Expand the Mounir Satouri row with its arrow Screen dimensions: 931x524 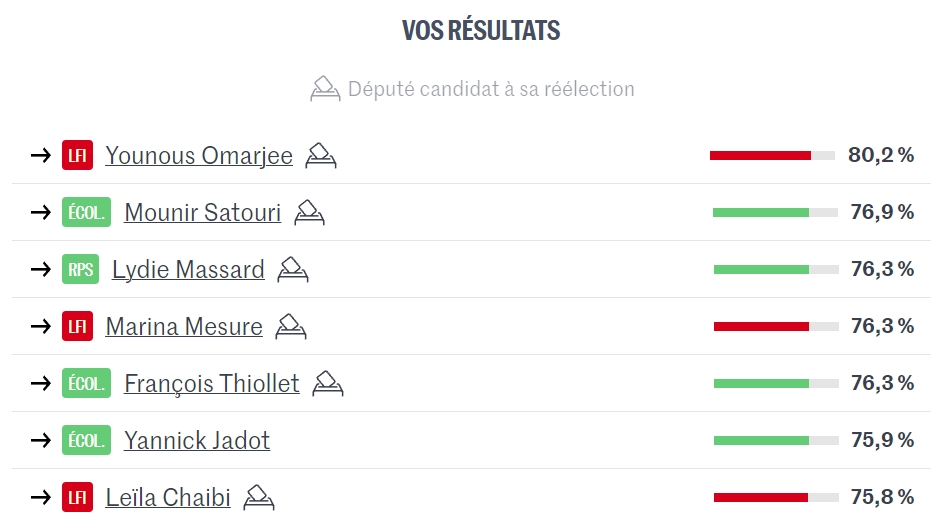pyautogui.click(x=41, y=212)
